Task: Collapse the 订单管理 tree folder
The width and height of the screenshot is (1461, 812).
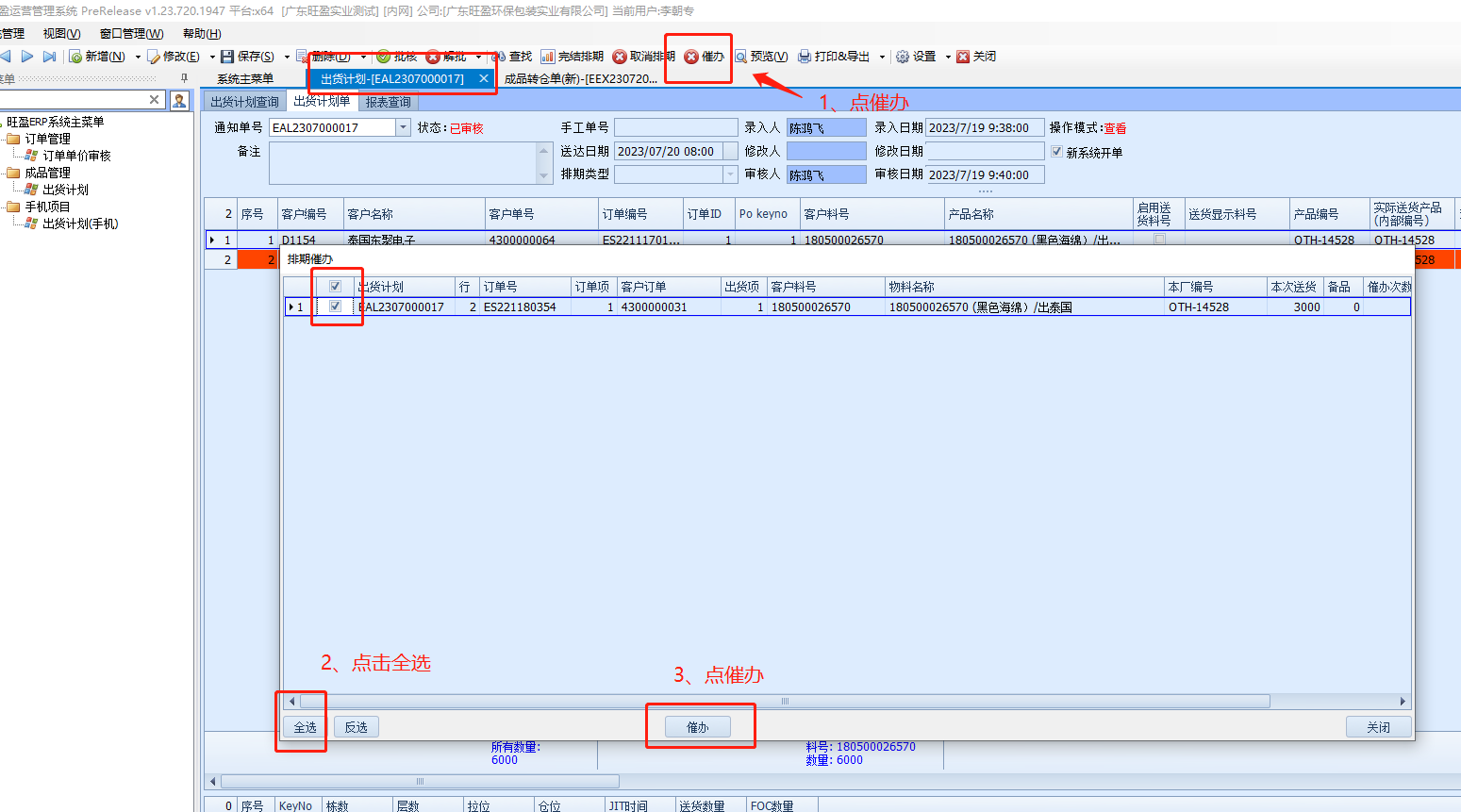Action: pos(14,139)
